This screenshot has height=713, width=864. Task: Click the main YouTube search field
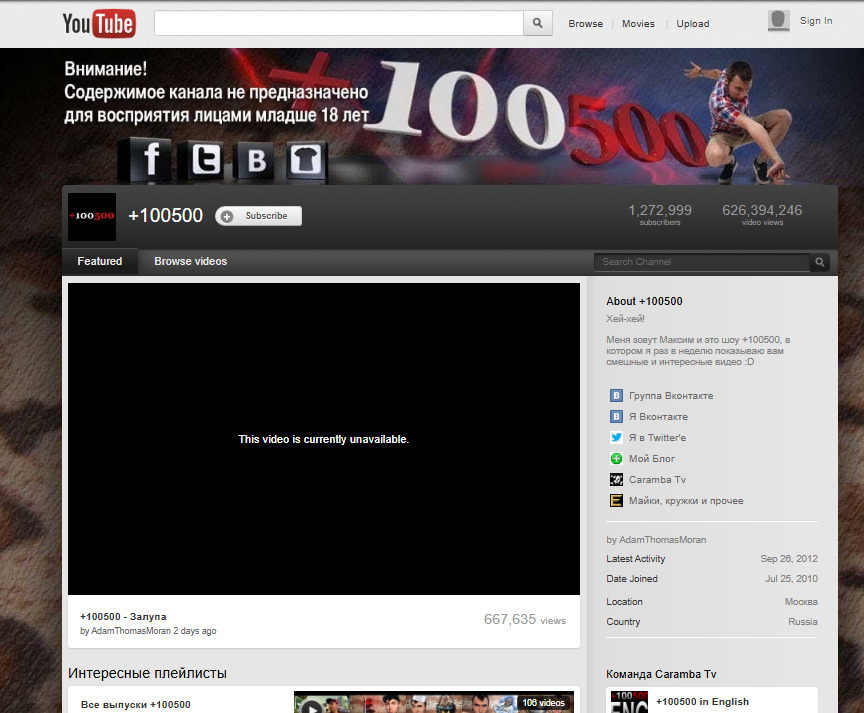coord(339,23)
